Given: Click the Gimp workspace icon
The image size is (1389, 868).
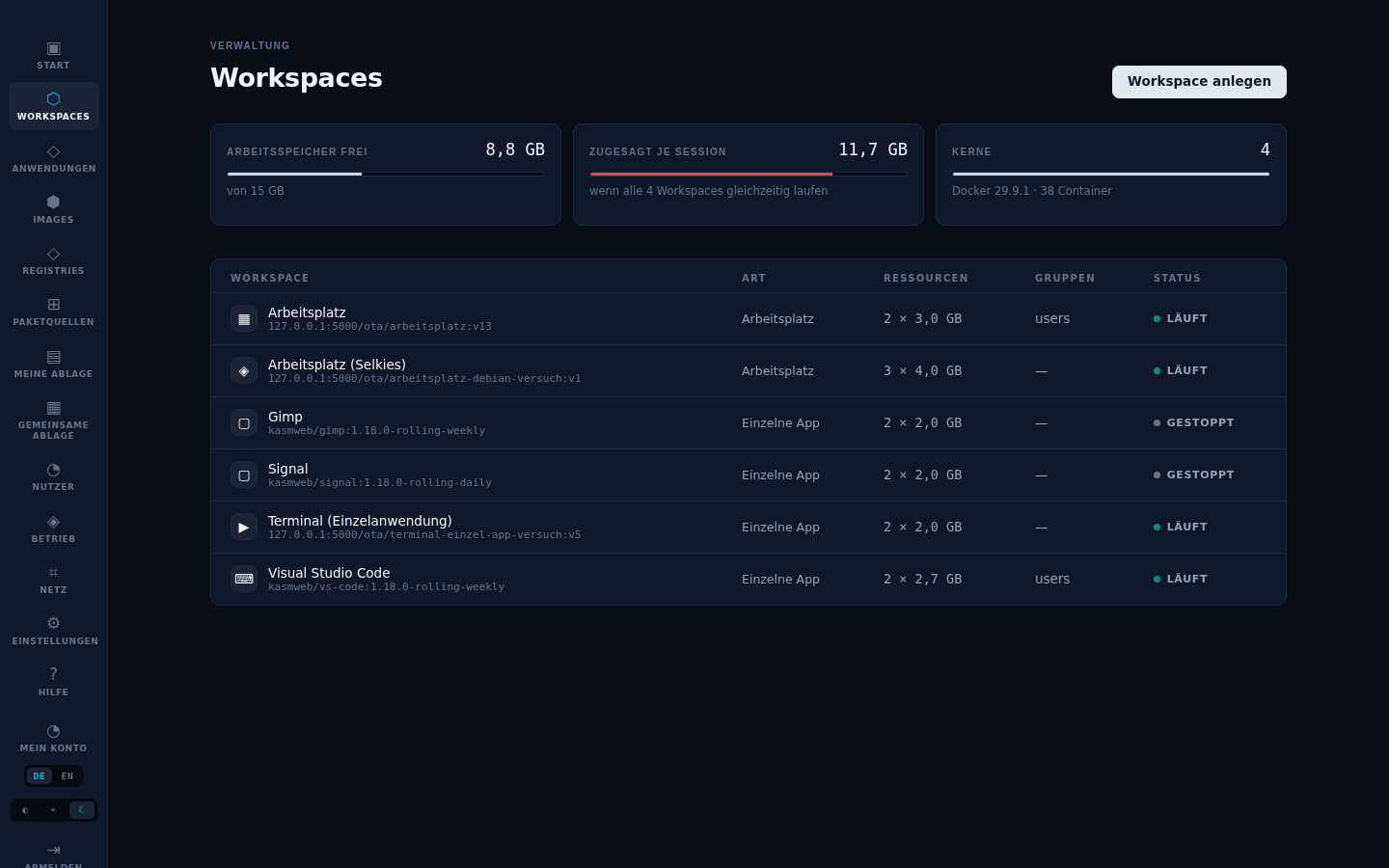Looking at the screenshot, I should (244, 422).
